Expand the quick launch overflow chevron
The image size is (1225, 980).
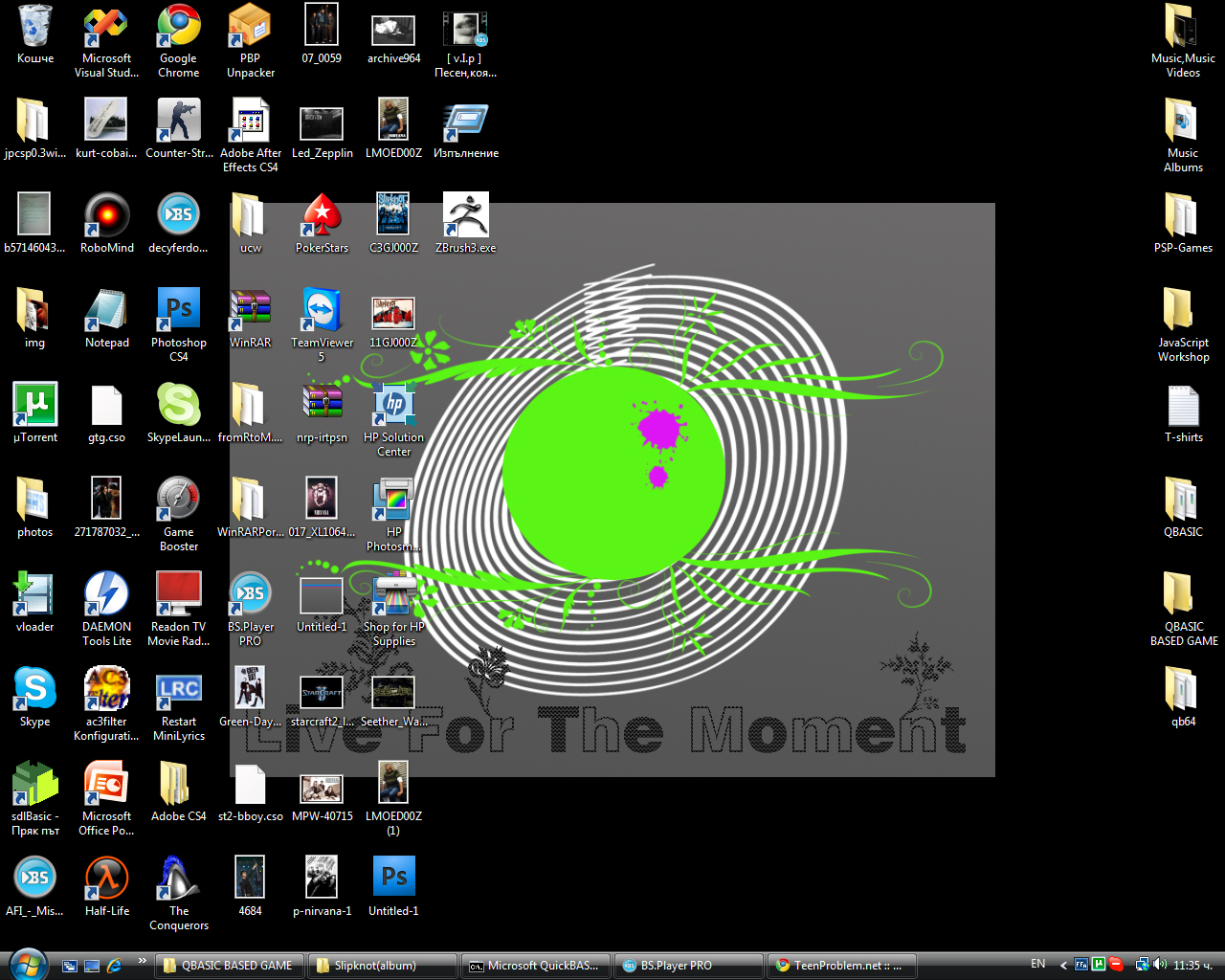(143, 961)
